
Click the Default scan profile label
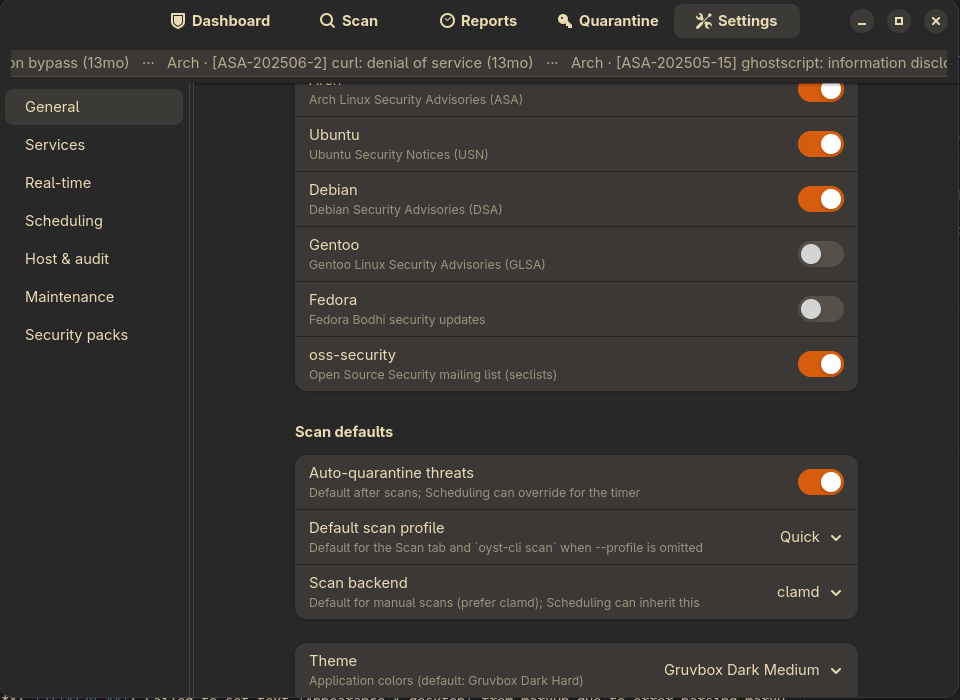(x=377, y=528)
